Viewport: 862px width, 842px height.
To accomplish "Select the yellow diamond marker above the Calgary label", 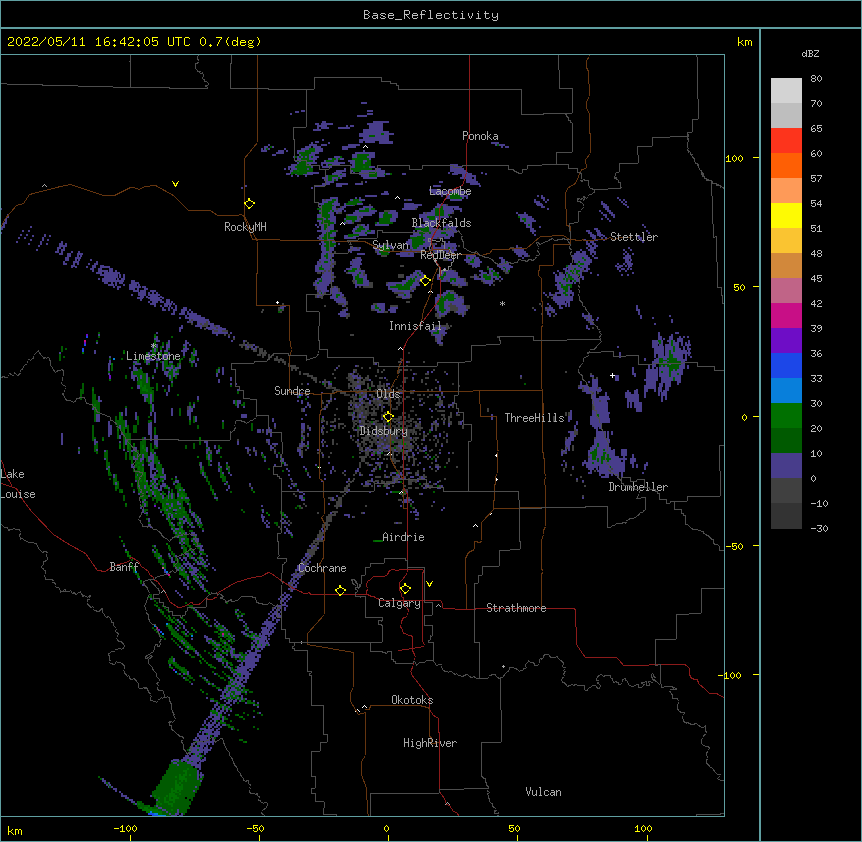I will pyautogui.click(x=405, y=589).
